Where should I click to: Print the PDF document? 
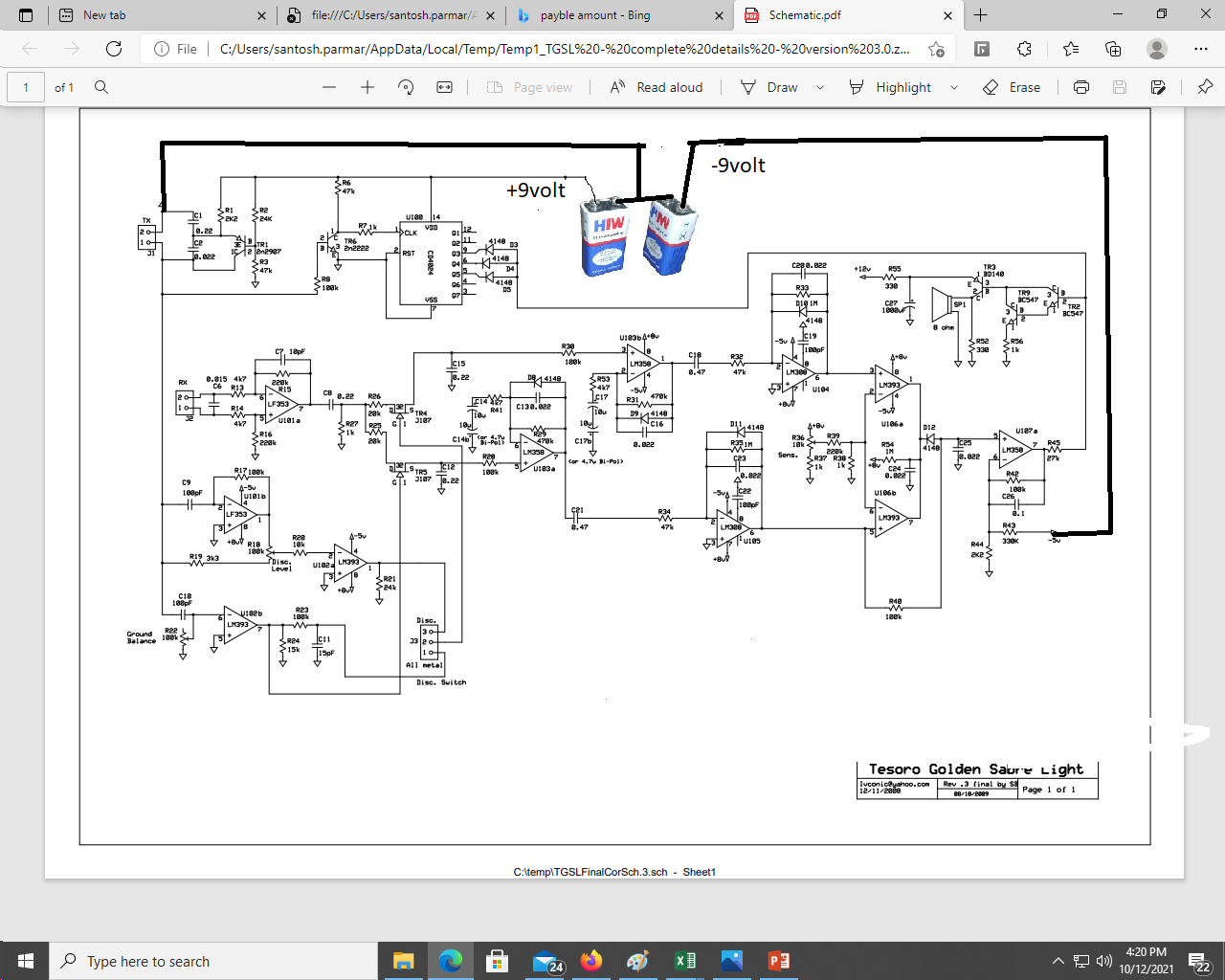point(1081,87)
